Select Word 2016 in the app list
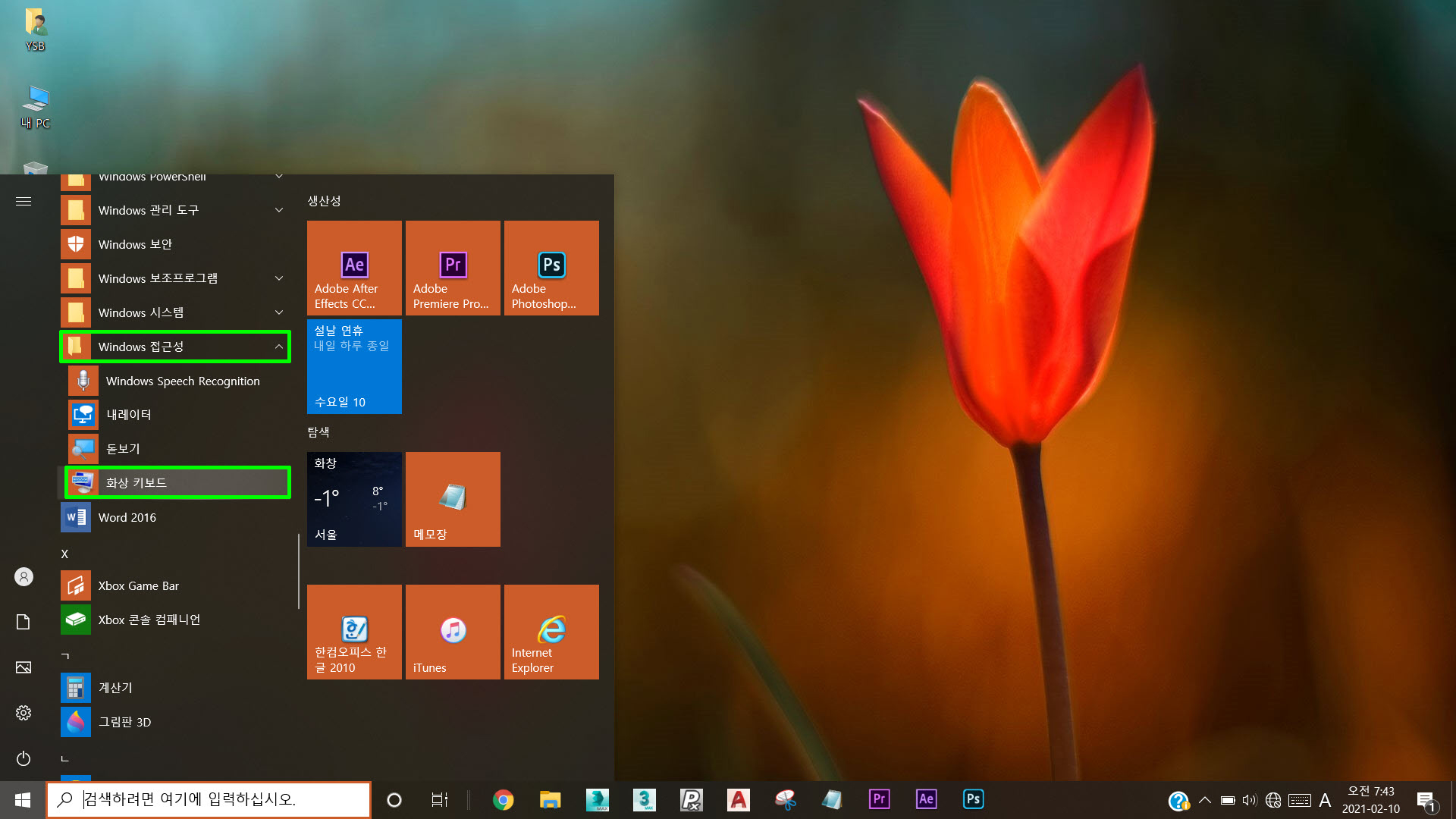Image resolution: width=1456 pixels, height=819 pixels. click(x=127, y=517)
